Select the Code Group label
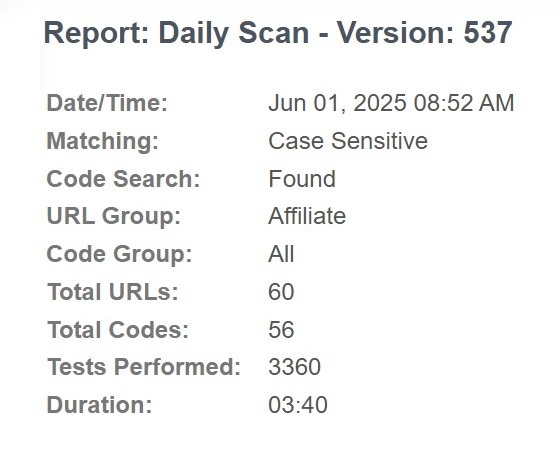This screenshot has height=452, width=560. tap(119, 254)
